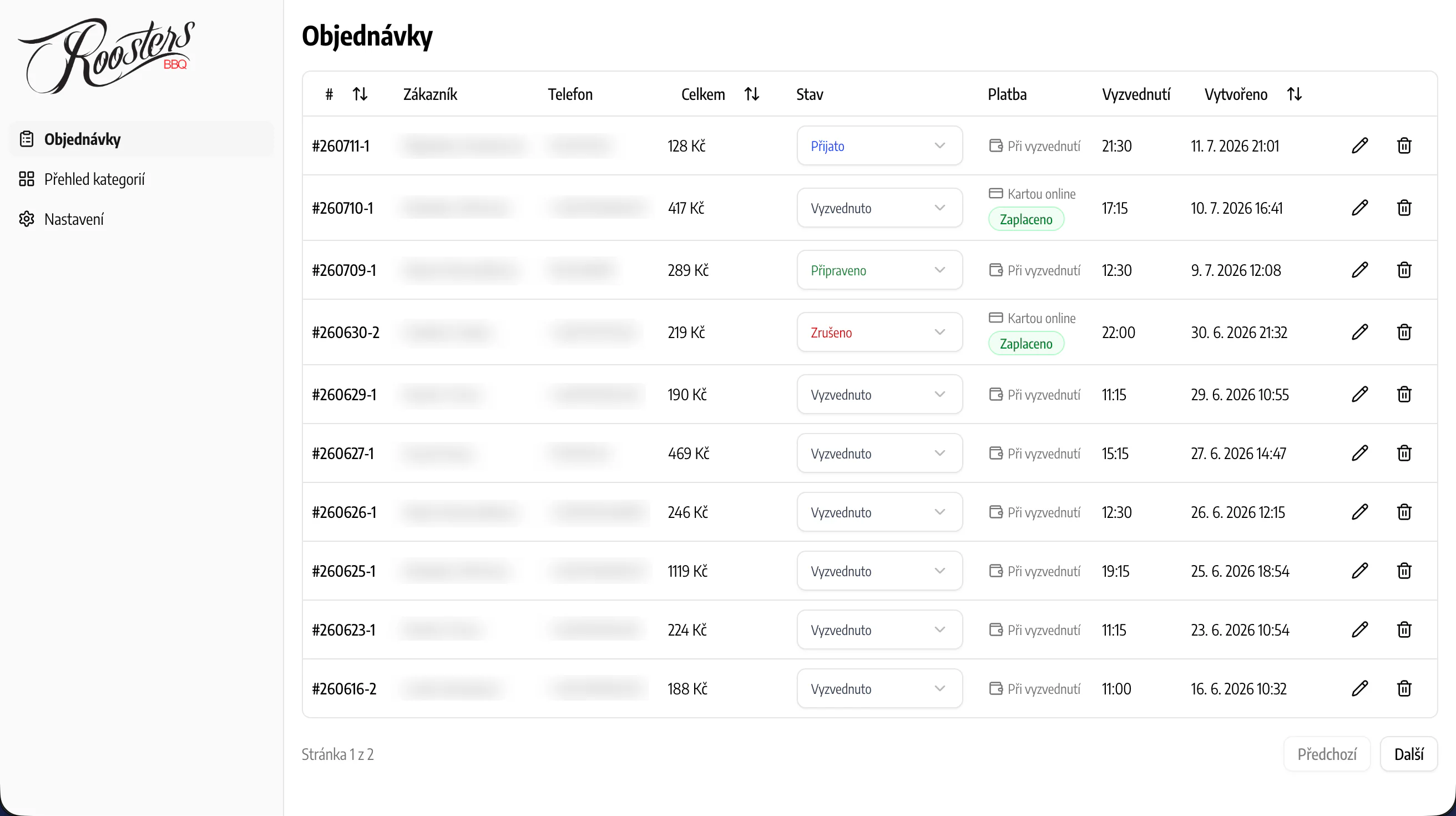Delete order #260629-1 with trash icon
Viewport: 1456px width, 816px height.
point(1404,394)
